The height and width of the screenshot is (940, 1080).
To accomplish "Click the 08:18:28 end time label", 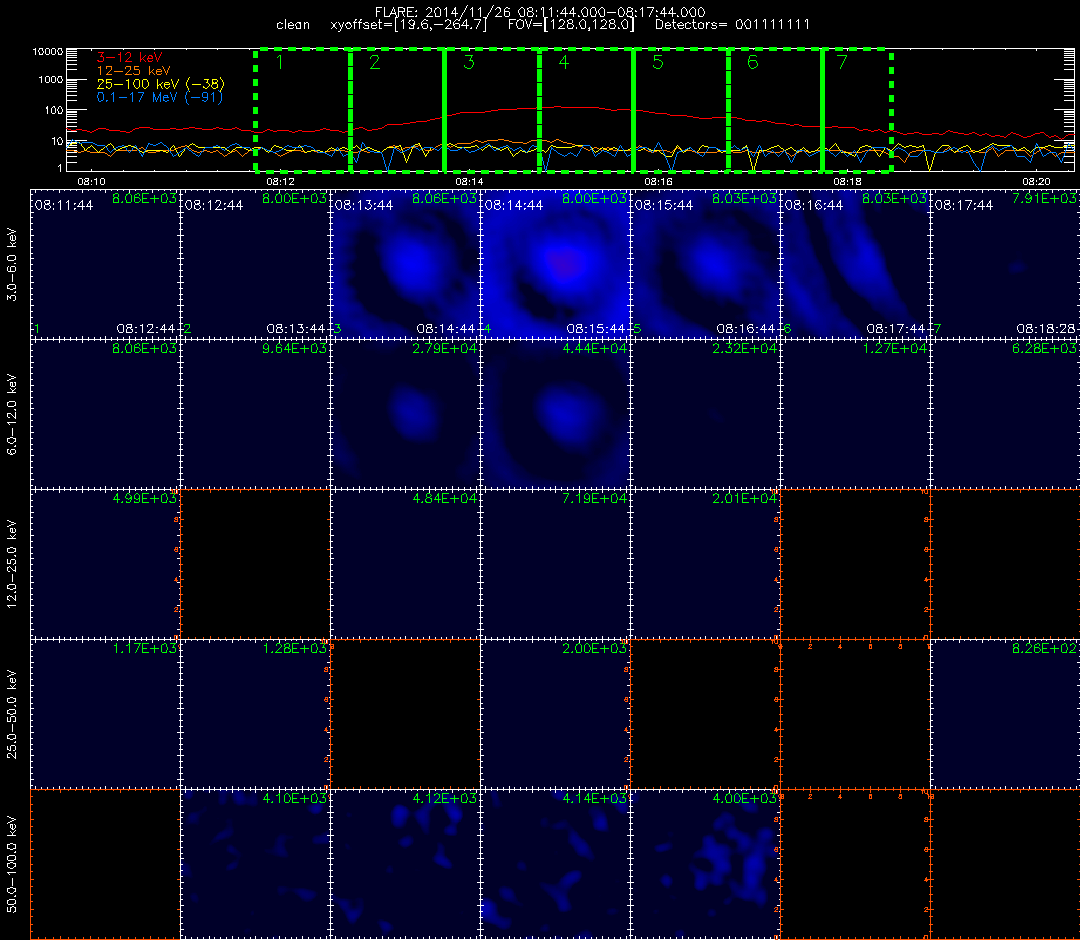I will (1045, 328).
